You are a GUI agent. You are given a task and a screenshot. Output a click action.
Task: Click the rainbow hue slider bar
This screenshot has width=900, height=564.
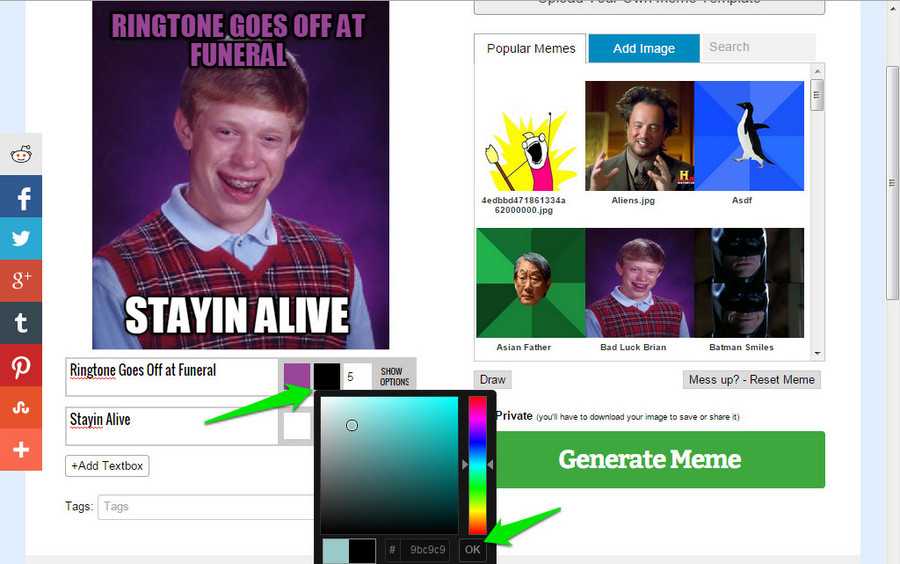pyautogui.click(x=478, y=465)
